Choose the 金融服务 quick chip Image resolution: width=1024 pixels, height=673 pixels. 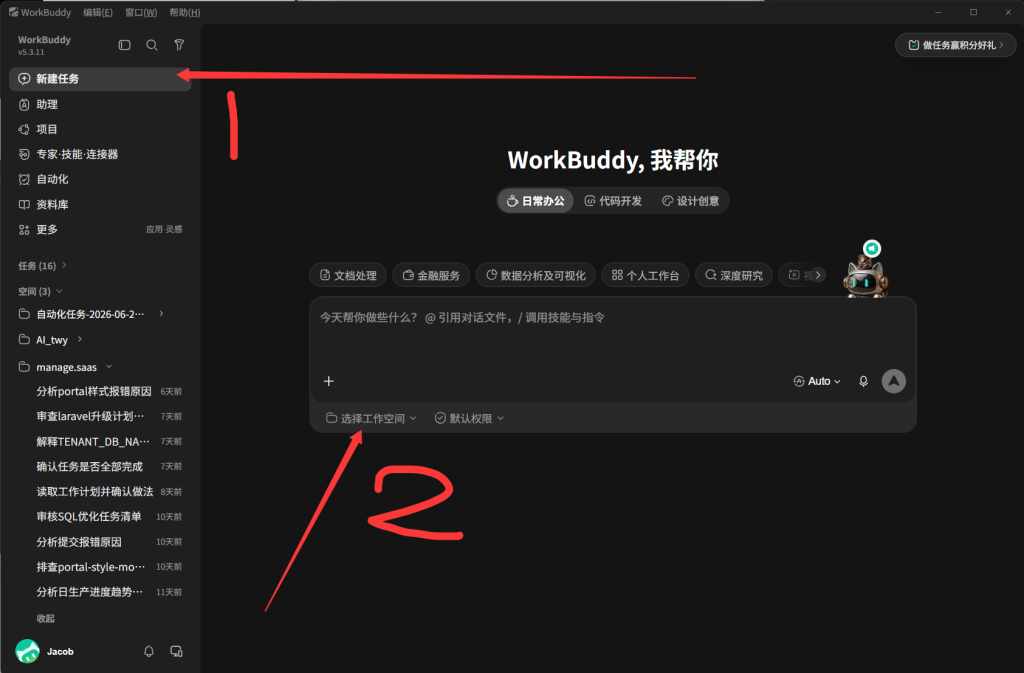tap(431, 275)
